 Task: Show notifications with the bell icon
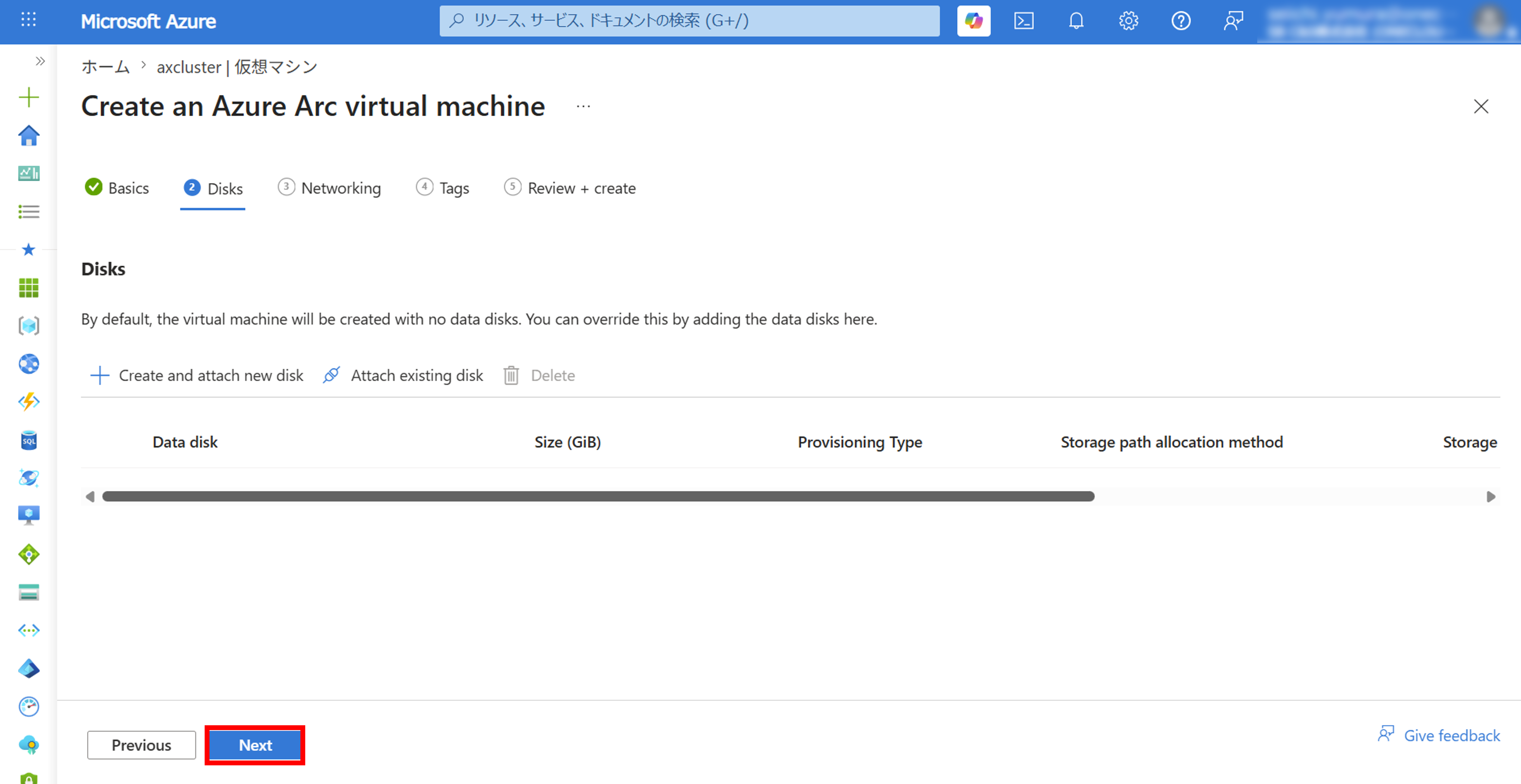tap(1076, 21)
